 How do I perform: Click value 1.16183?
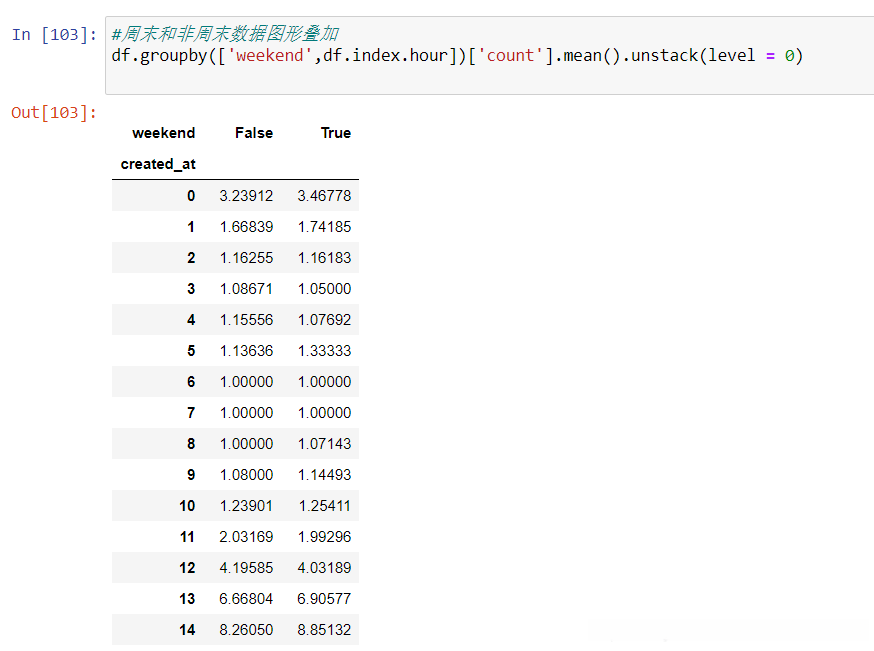[x=324, y=258]
